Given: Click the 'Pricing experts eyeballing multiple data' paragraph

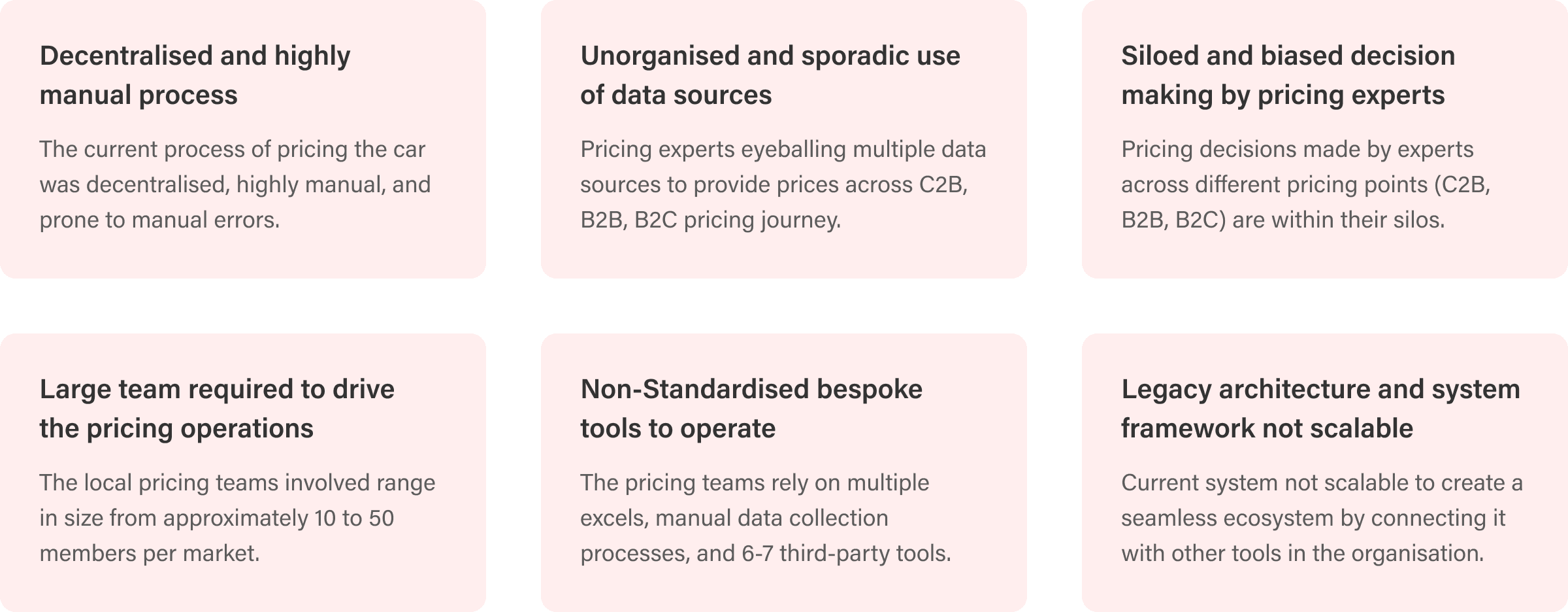Looking at the screenshot, I should tap(783, 184).
